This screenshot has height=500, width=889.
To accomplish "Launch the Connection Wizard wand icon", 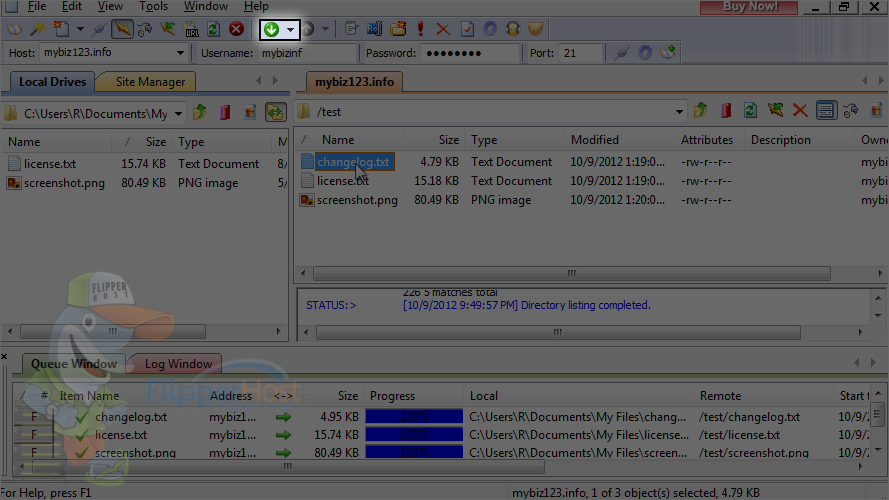I will [37, 29].
